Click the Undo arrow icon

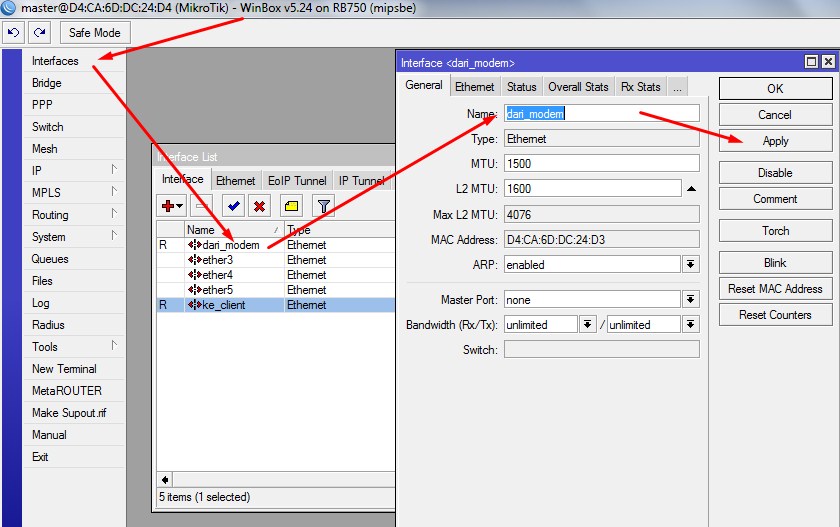(13, 33)
